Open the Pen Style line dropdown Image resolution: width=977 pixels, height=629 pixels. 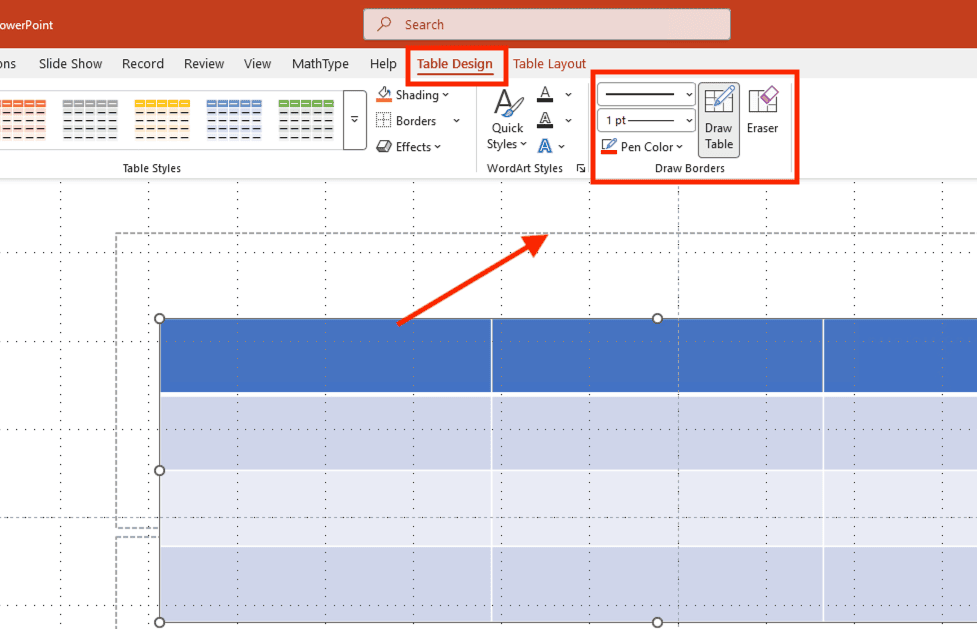(x=646, y=94)
